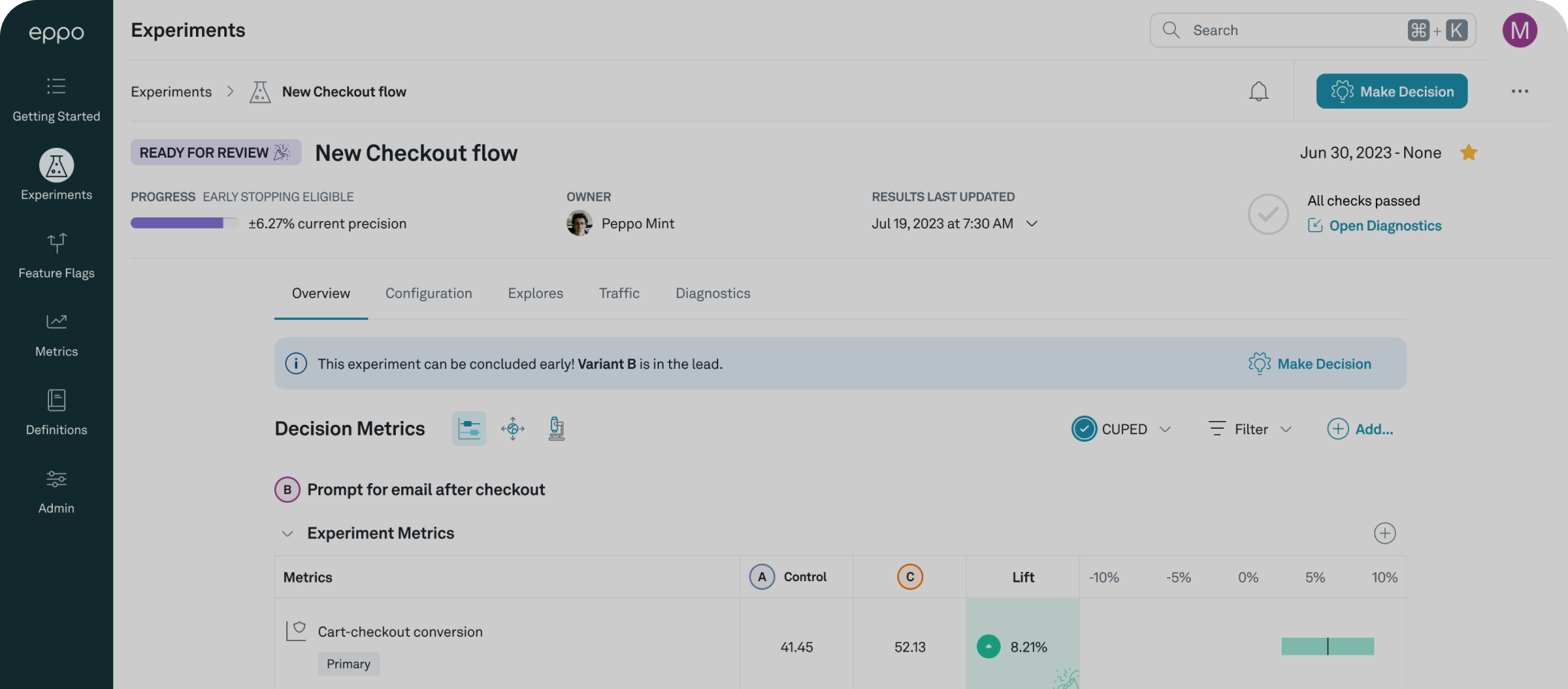1568x689 pixels.
Task: Go to Metrics in the sidebar
Action: coord(56,335)
